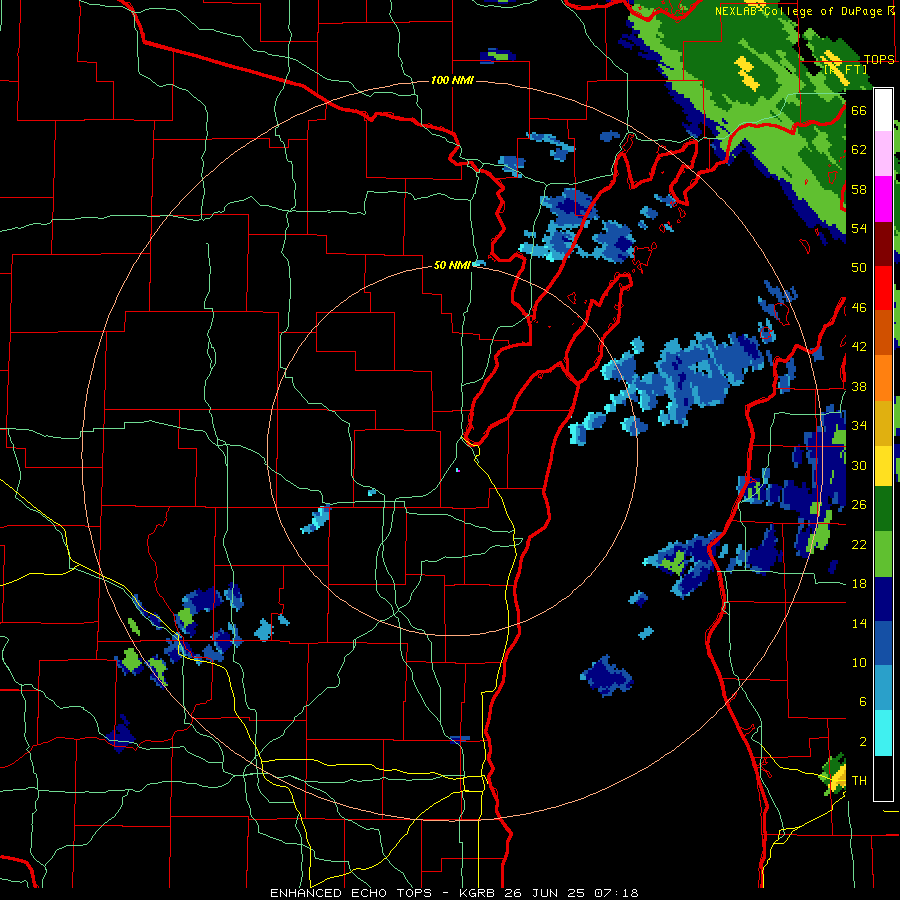
Task: Pick the navy blue legend swatch
Action: [883, 599]
